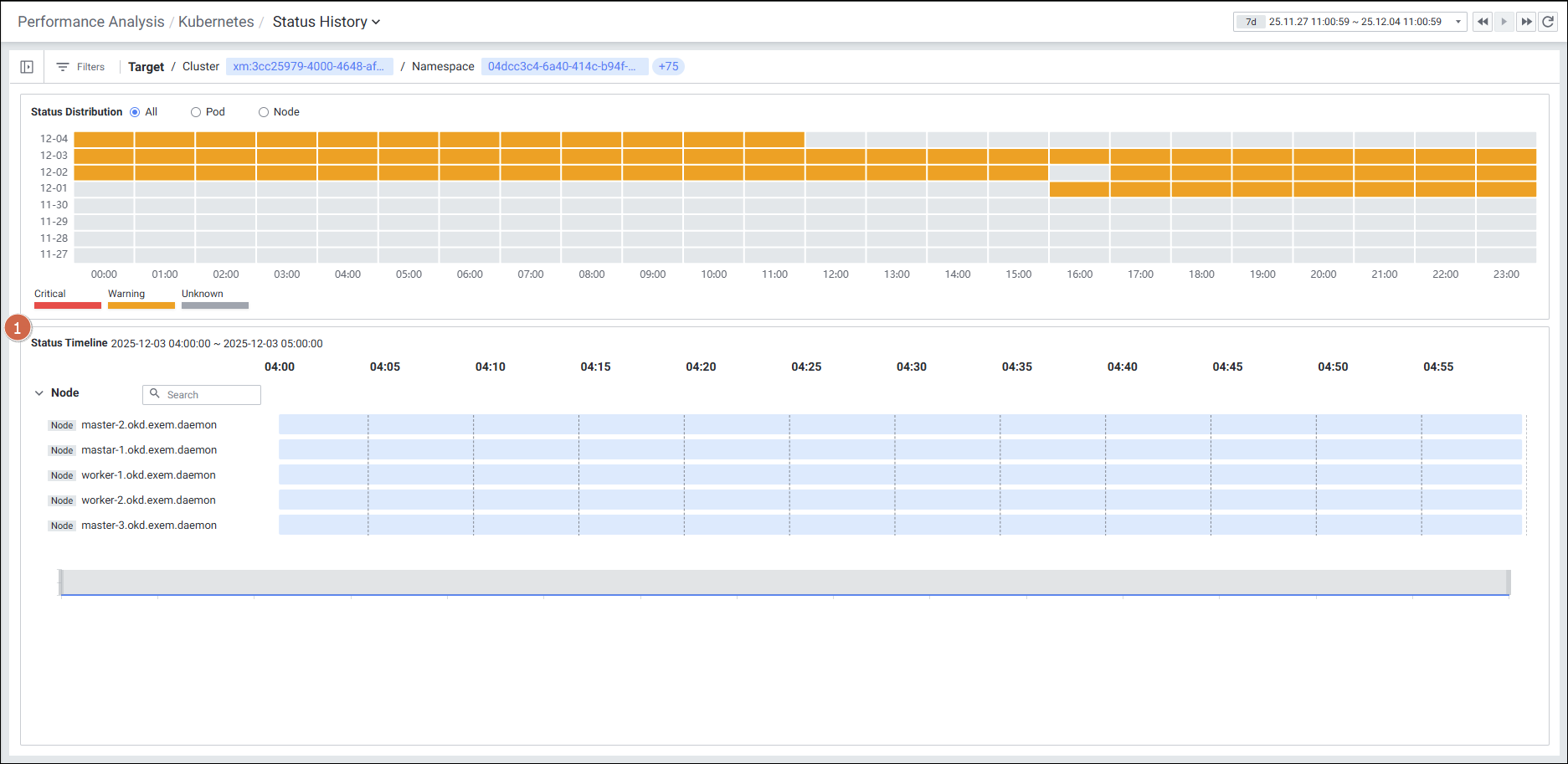Click the Node badge beside worker-1.okd.exem.daemon

tap(62, 475)
